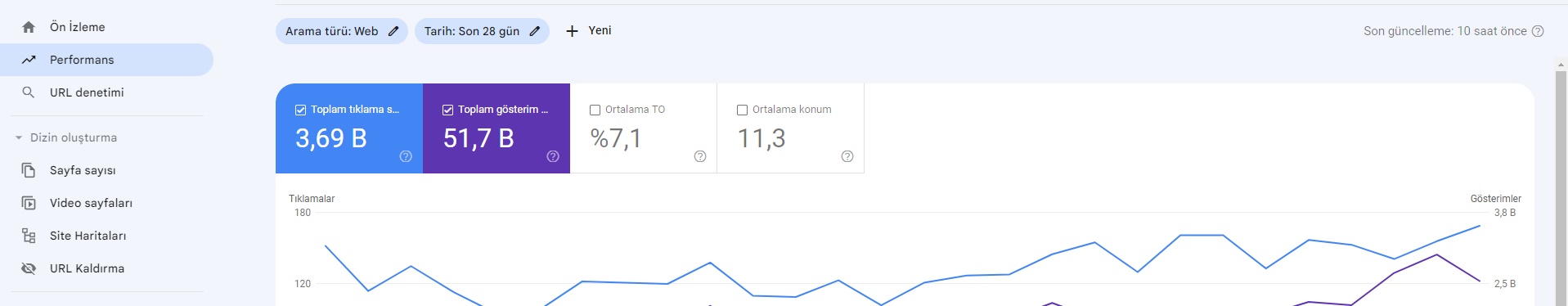Click the 51,7 B impressions value
This screenshot has width=1568, height=306.
tap(478, 138)
